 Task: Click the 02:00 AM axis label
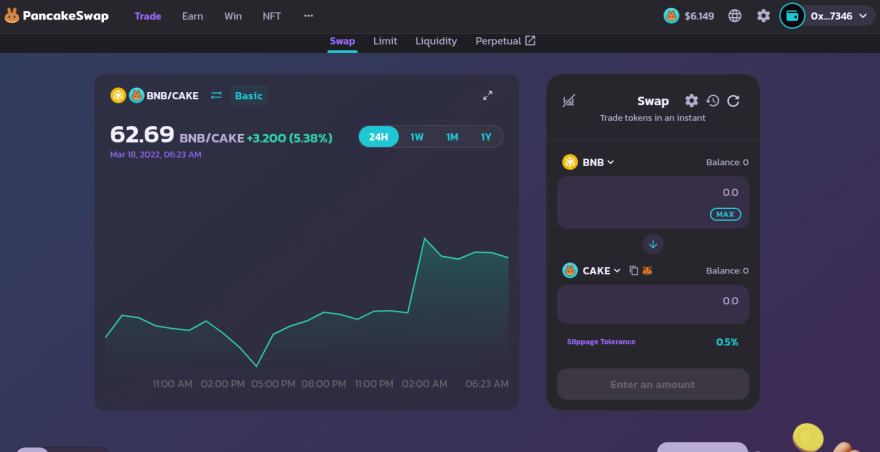[x=424, y=384]
